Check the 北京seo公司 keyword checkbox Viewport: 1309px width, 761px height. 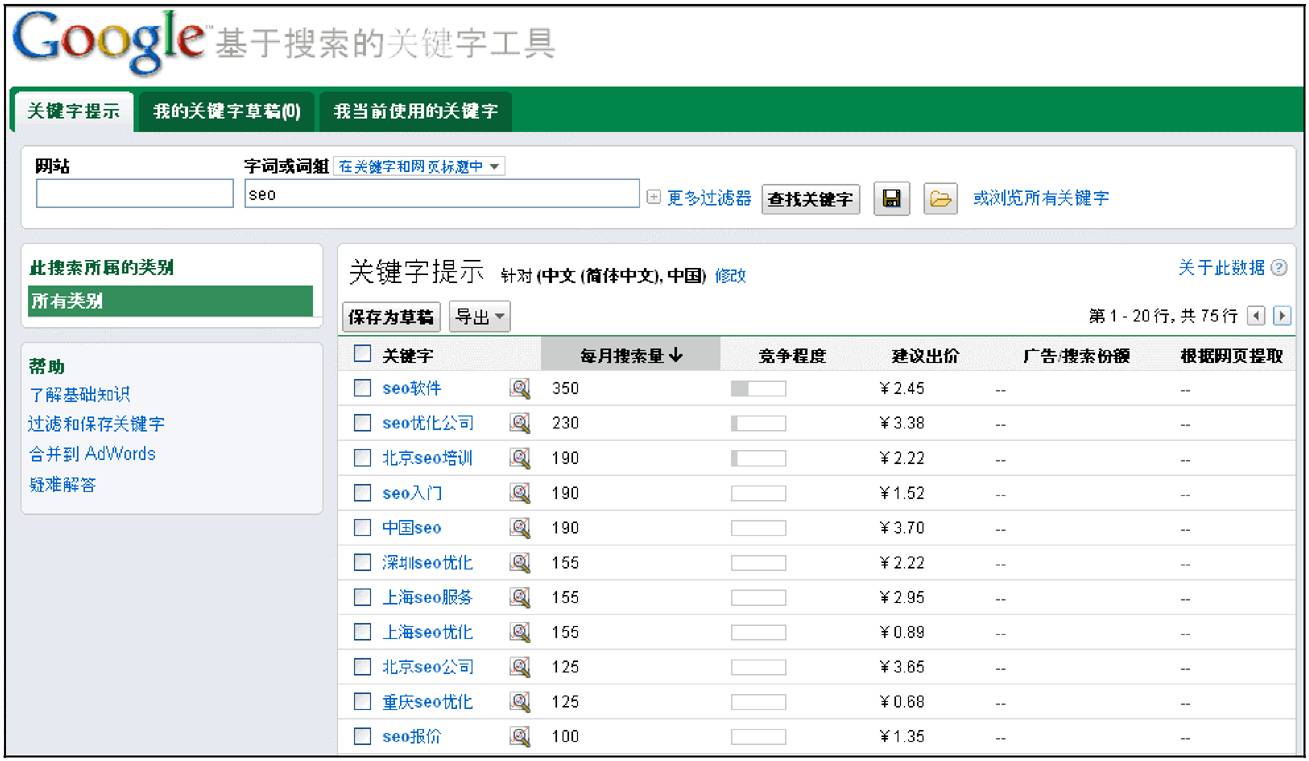(x=362, y=668)
